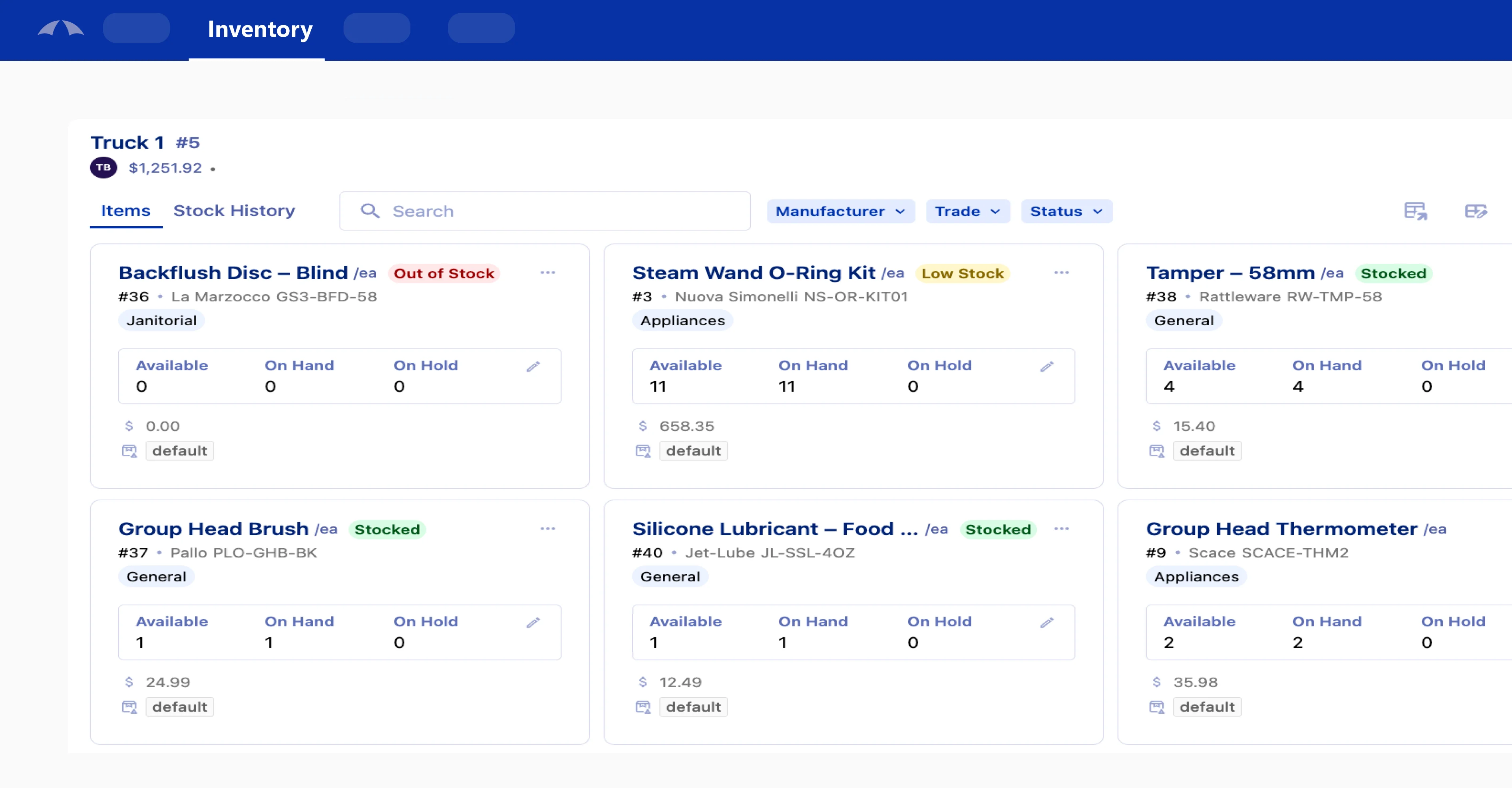This screenshot has width=1512, height=788.
Task: Click Group Head Brush default location tag
Action: coord(179,706)
